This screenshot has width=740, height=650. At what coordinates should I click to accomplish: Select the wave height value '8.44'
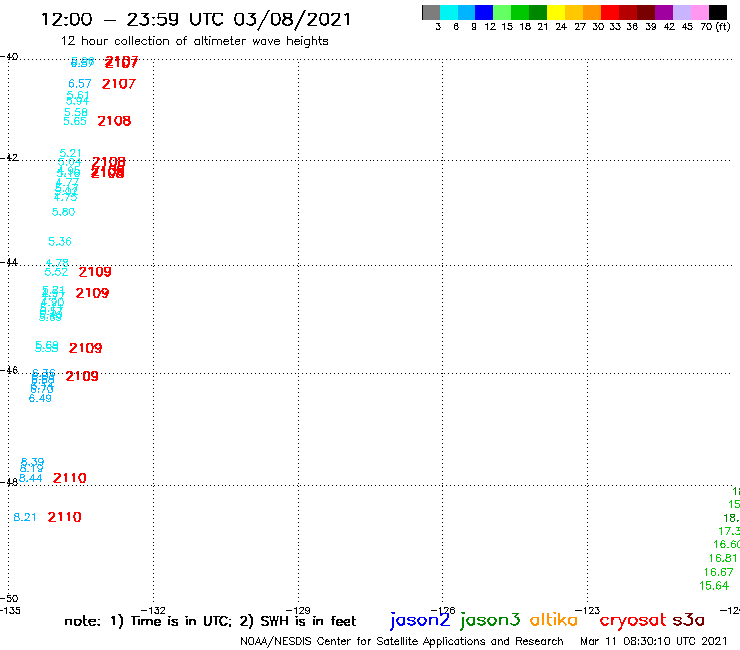(x=31, y=478)
